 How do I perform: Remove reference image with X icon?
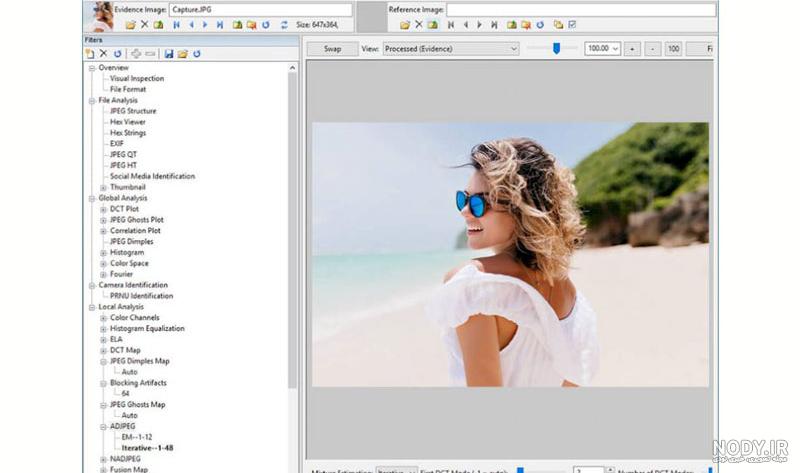tap(419, 24)
